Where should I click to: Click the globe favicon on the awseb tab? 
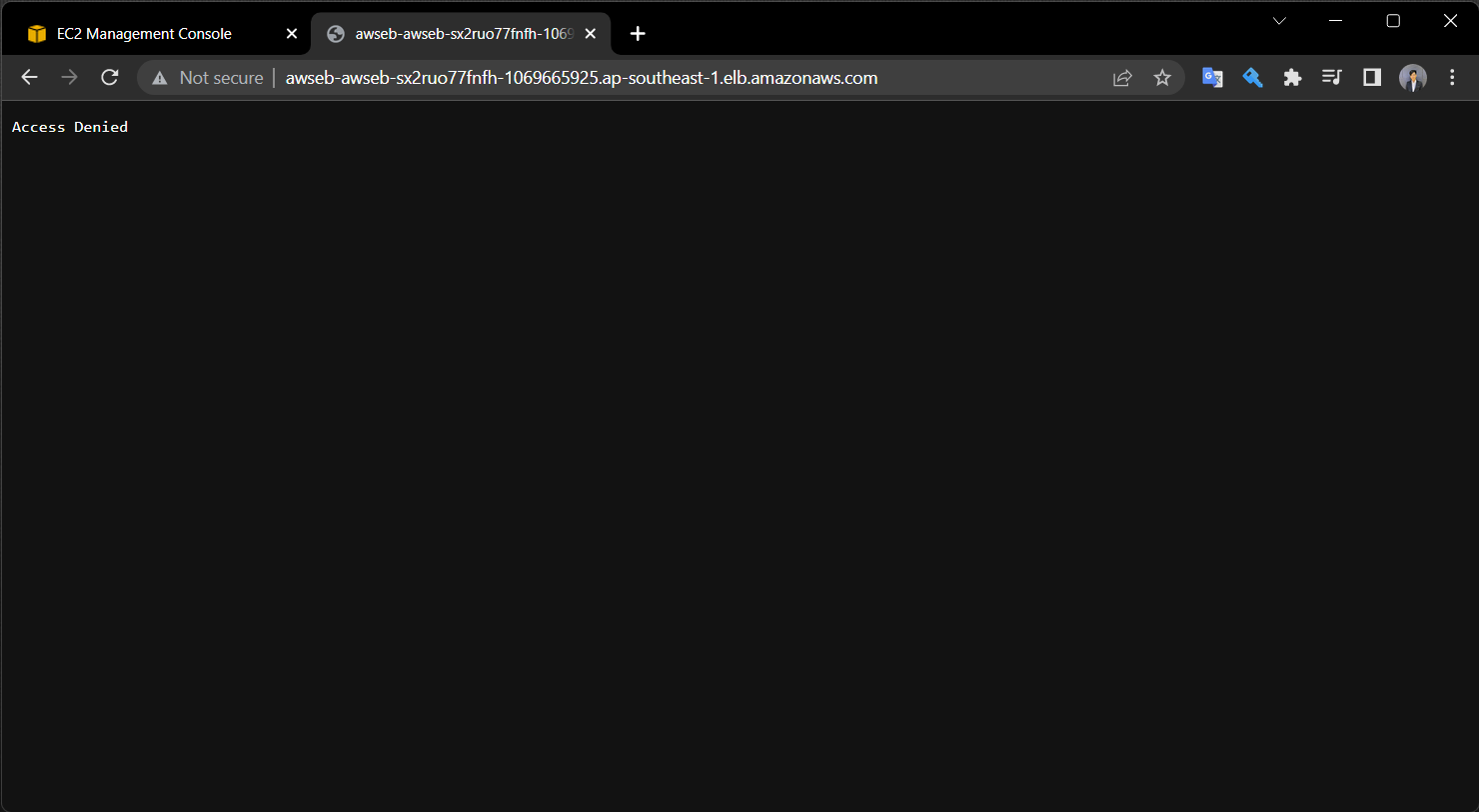pos(335,33)
